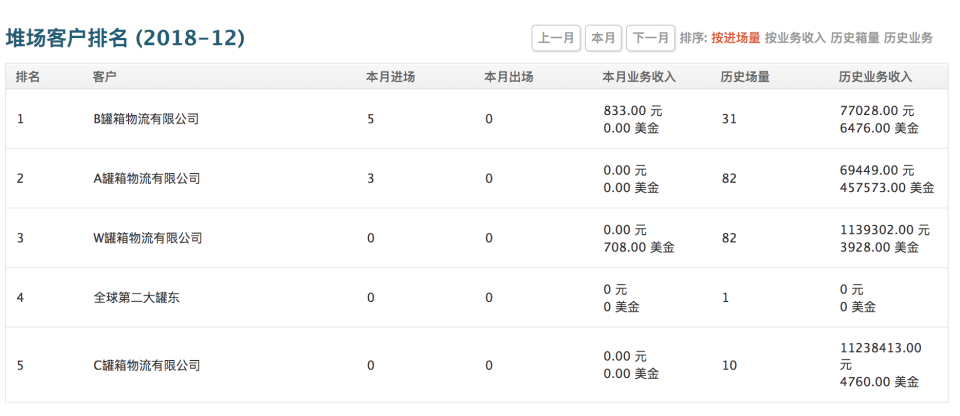Go to next month with 下一月

tap(650, 38)
